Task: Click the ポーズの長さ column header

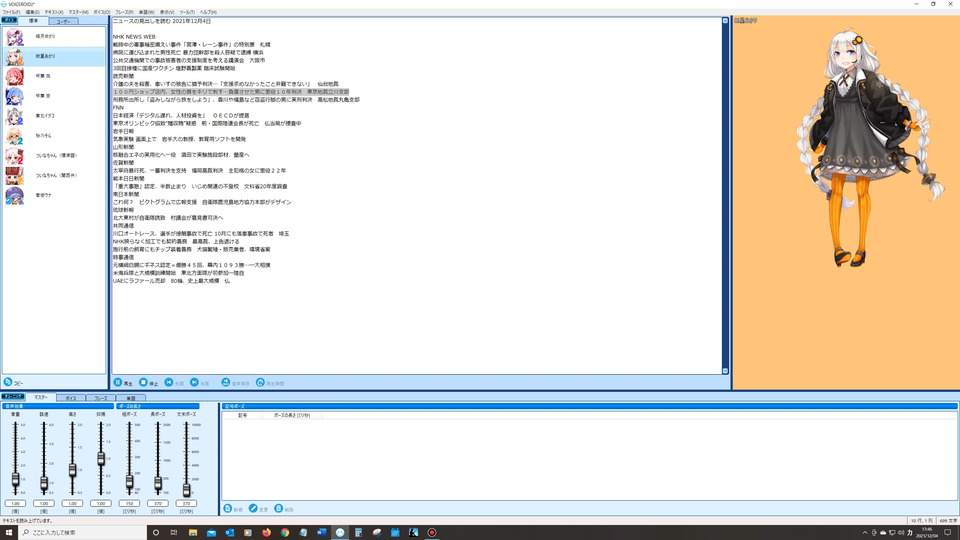Action: 292,415
